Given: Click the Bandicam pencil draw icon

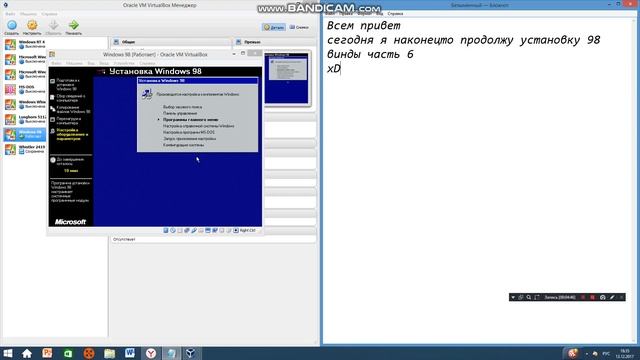Looking at the screenshot, I should [612, 298].
